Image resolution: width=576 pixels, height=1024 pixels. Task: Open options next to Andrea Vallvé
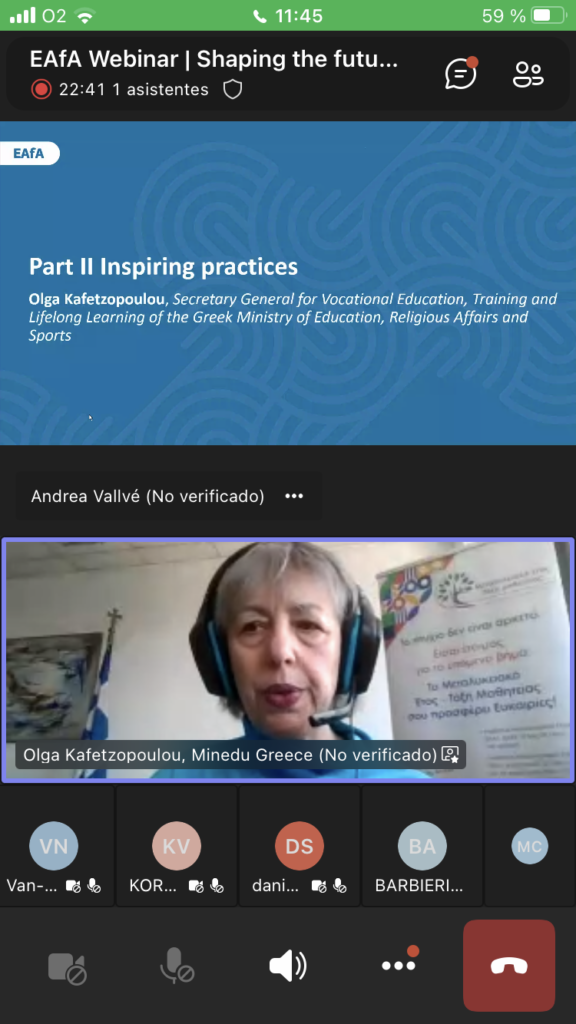click(x=294, y=496)
